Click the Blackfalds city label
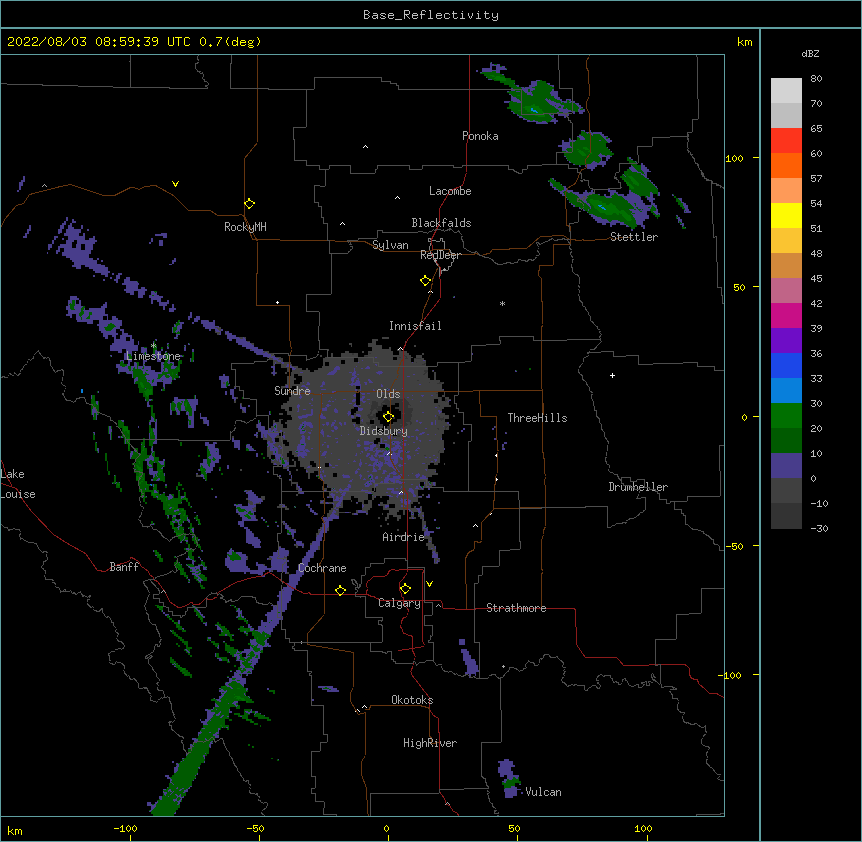Screen dimensions: 862x842 (x=441, y=223)
